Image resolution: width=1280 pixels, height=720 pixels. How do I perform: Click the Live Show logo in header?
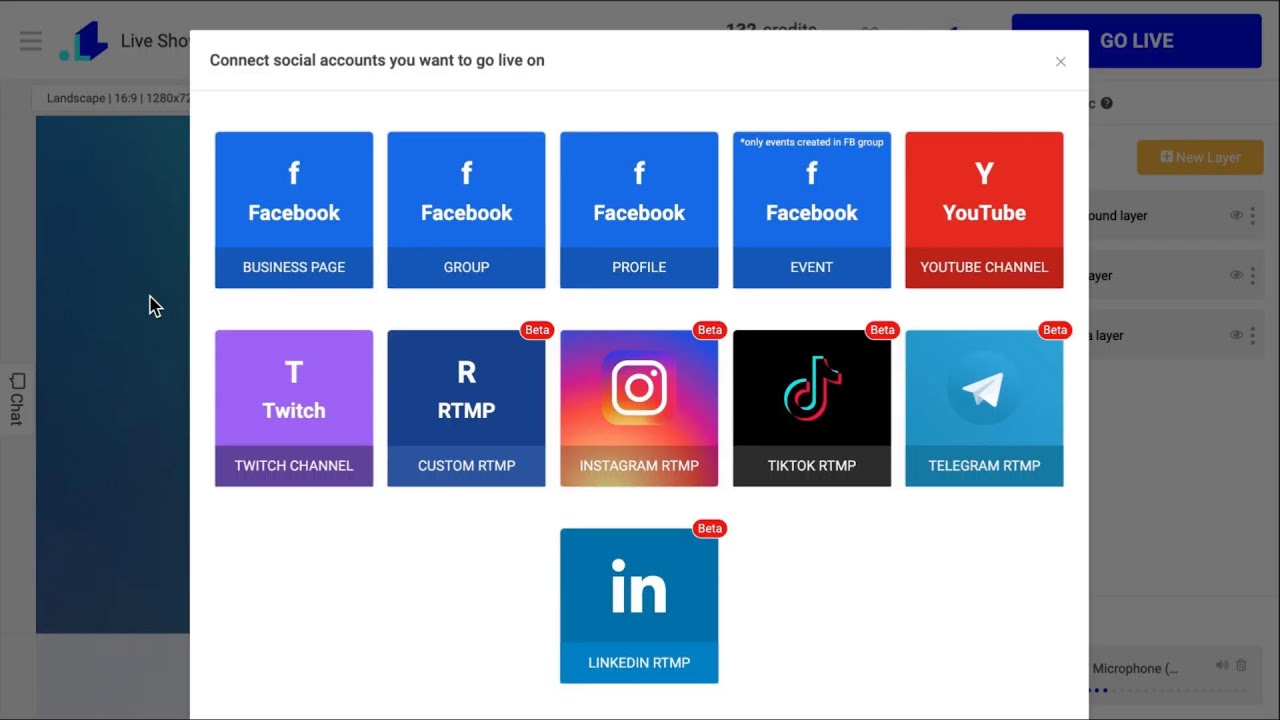pyautogui.click(x=84, y=41)
